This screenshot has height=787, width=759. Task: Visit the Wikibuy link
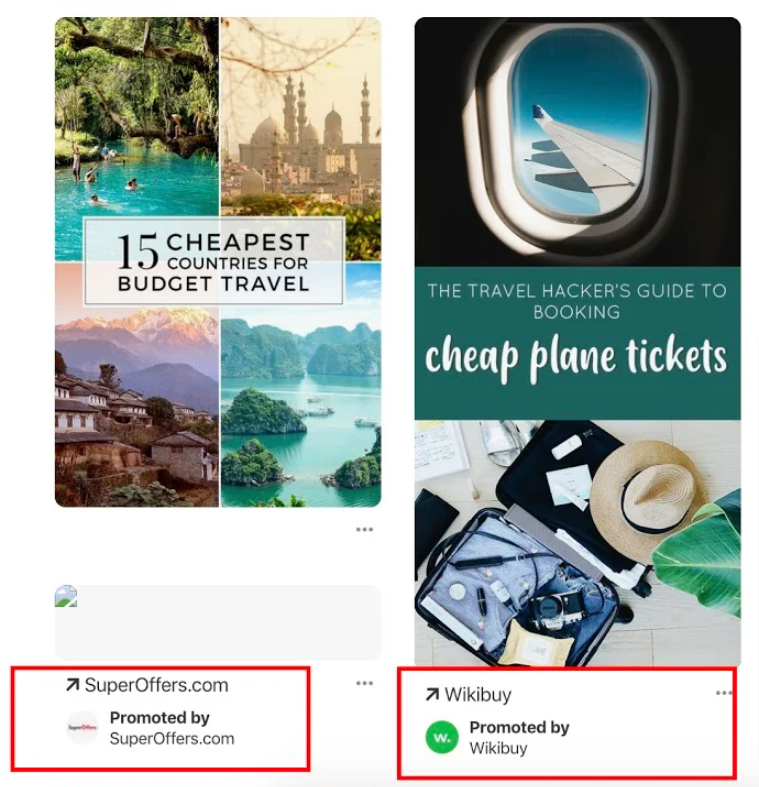pos(478,695)
